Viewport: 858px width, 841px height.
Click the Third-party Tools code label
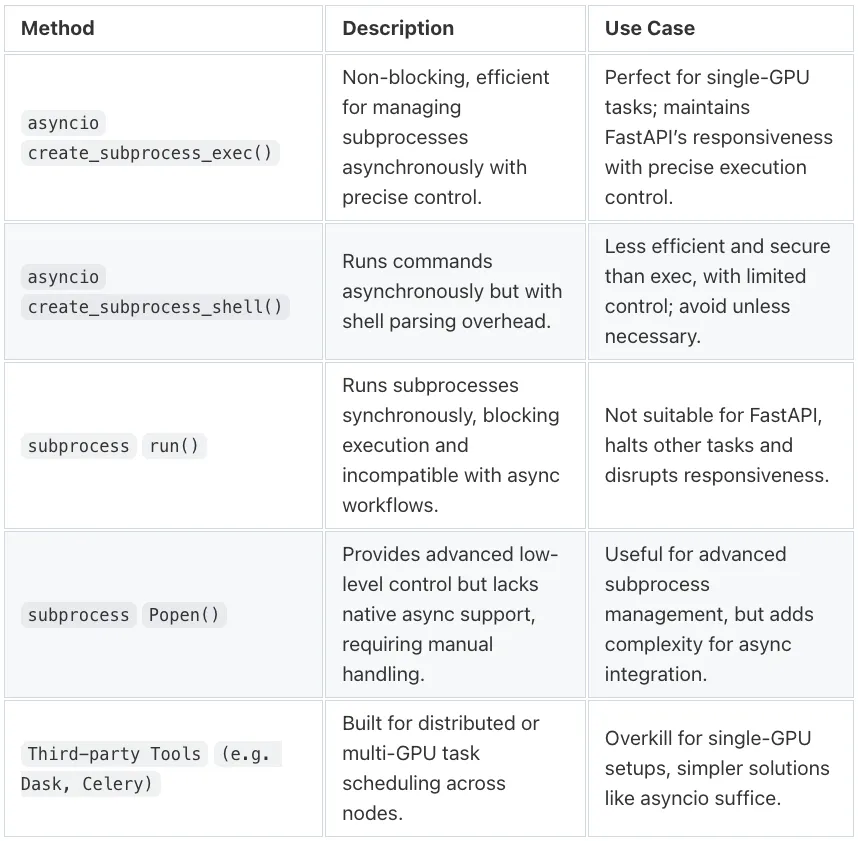click(114, 753)
